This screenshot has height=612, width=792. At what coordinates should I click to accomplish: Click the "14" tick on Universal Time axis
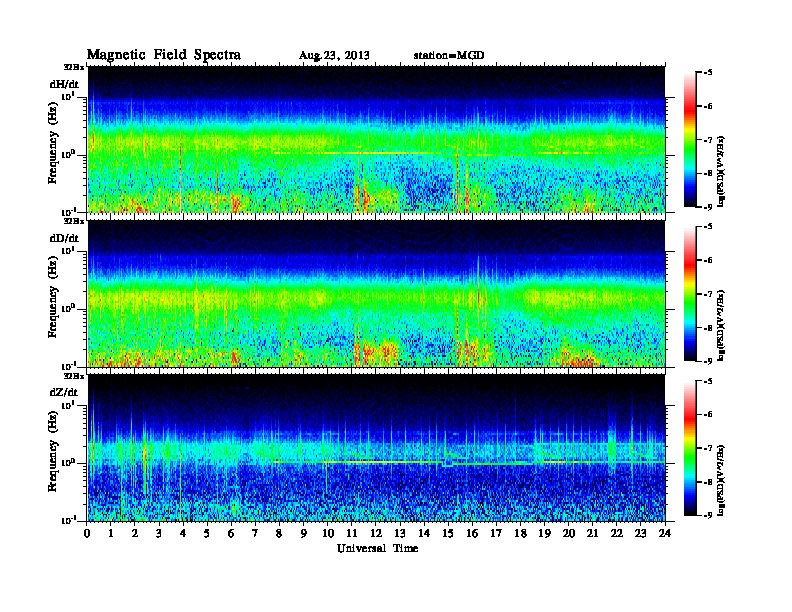424,534
